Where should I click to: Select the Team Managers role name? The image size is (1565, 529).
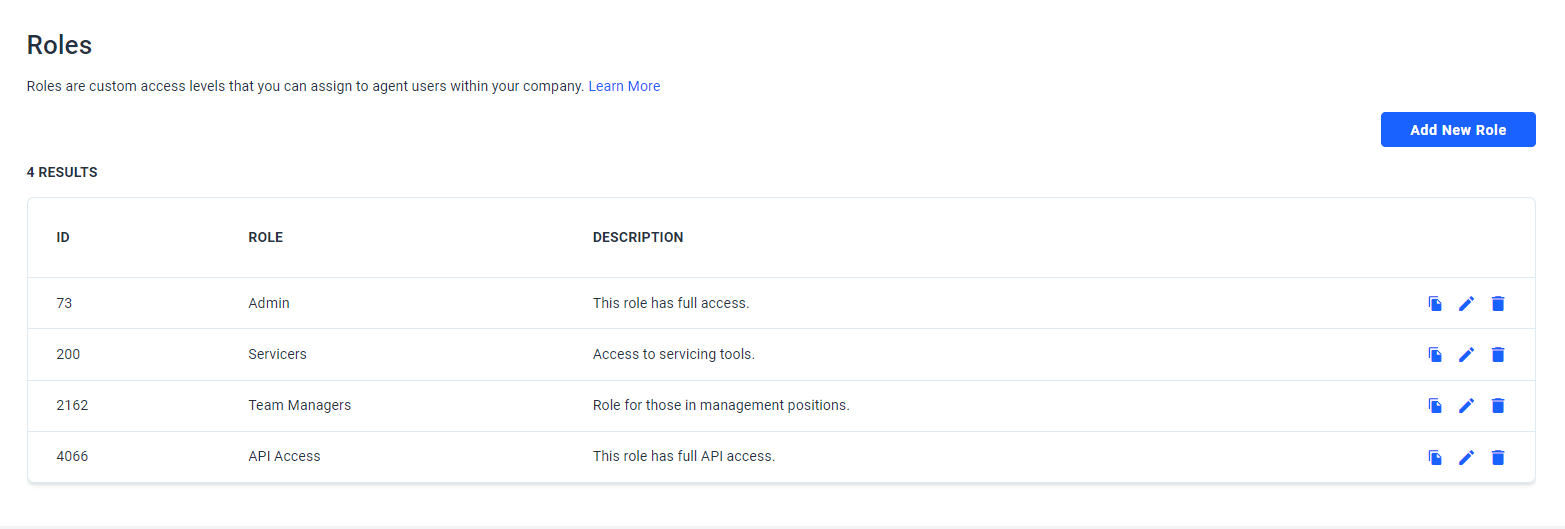point(300,405)
